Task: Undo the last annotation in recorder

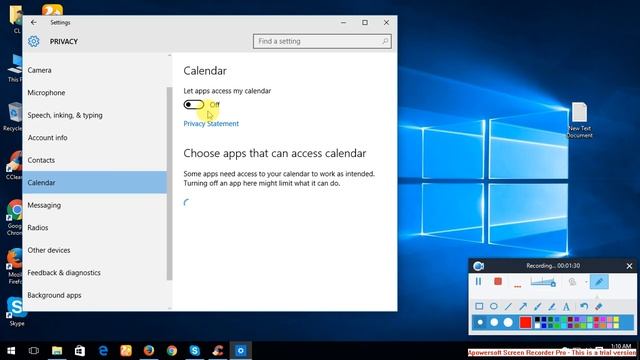Action: coord(584,306)
